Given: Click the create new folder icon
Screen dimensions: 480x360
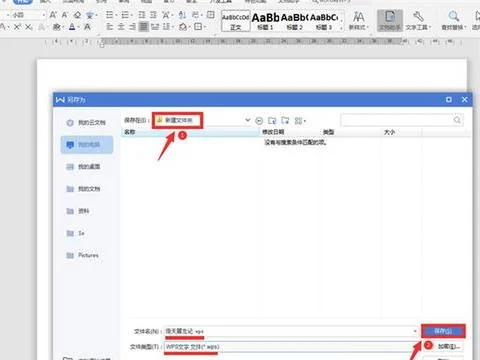Looking at the screenshot, I should (x=285, y=120).
